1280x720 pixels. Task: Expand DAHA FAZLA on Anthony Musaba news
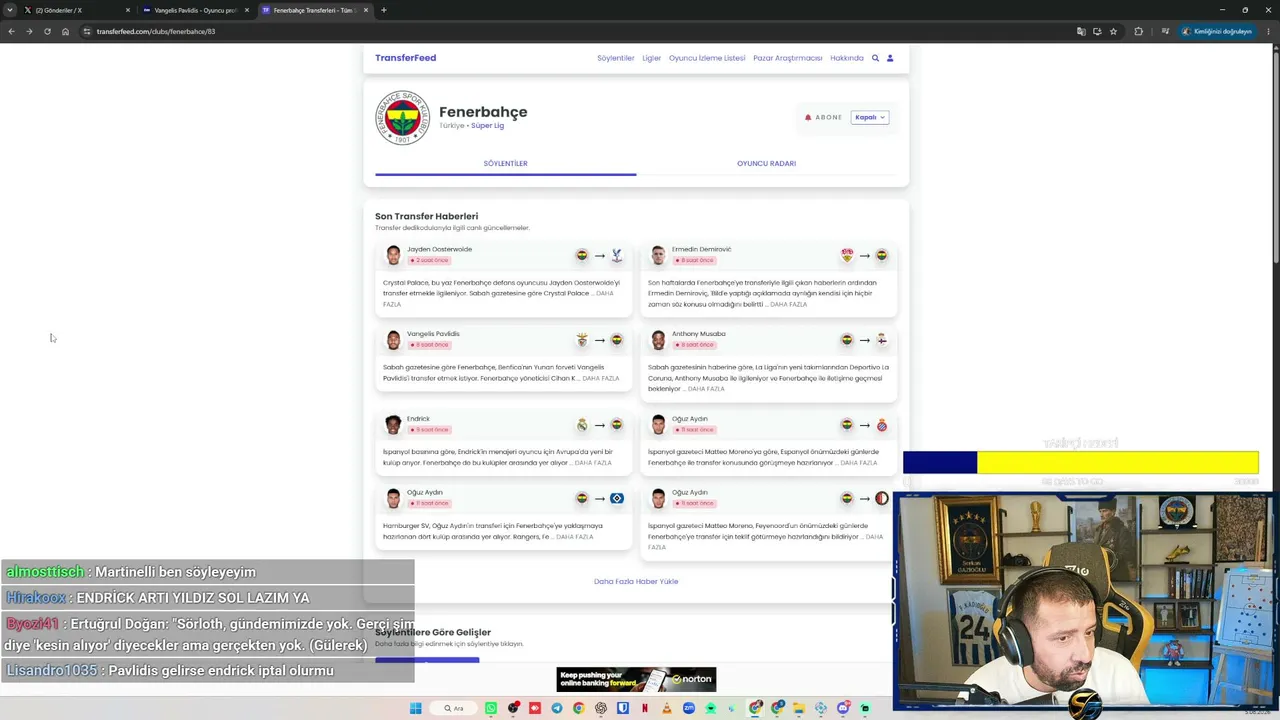(706, 389)
